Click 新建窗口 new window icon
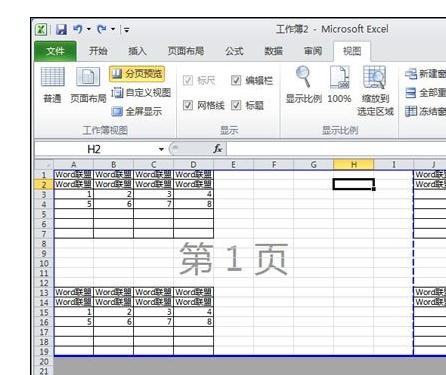The image size is (446, 375). click(x=411, y=74)
